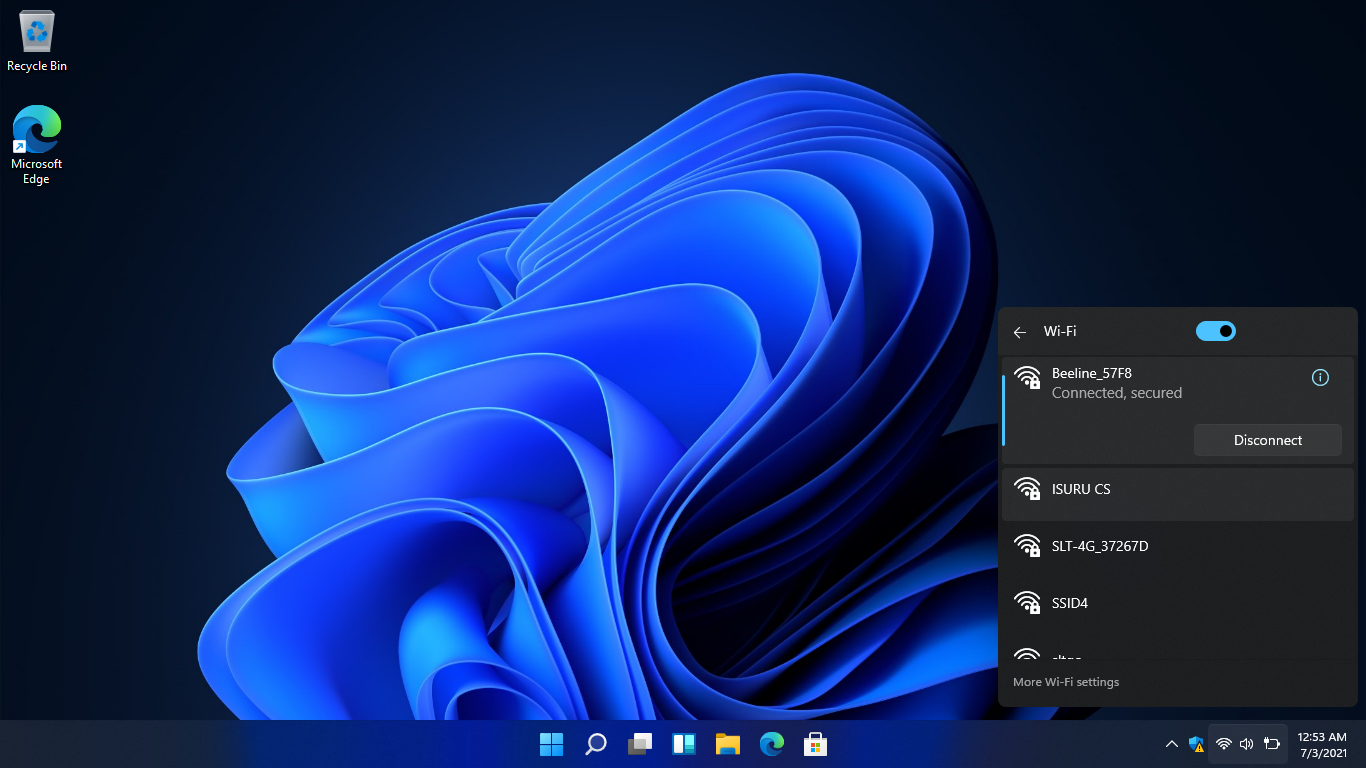
Task: Open More Wi-Fi settings link
Action: click(1066, 682)
